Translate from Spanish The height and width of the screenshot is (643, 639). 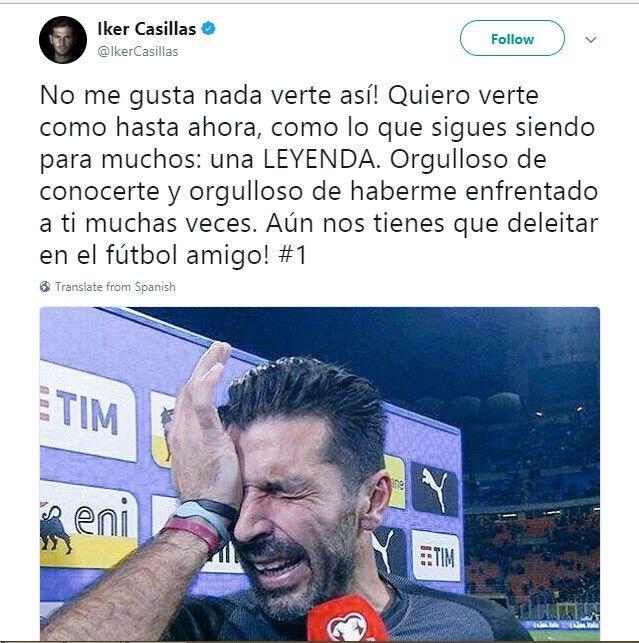coord(115,287)
